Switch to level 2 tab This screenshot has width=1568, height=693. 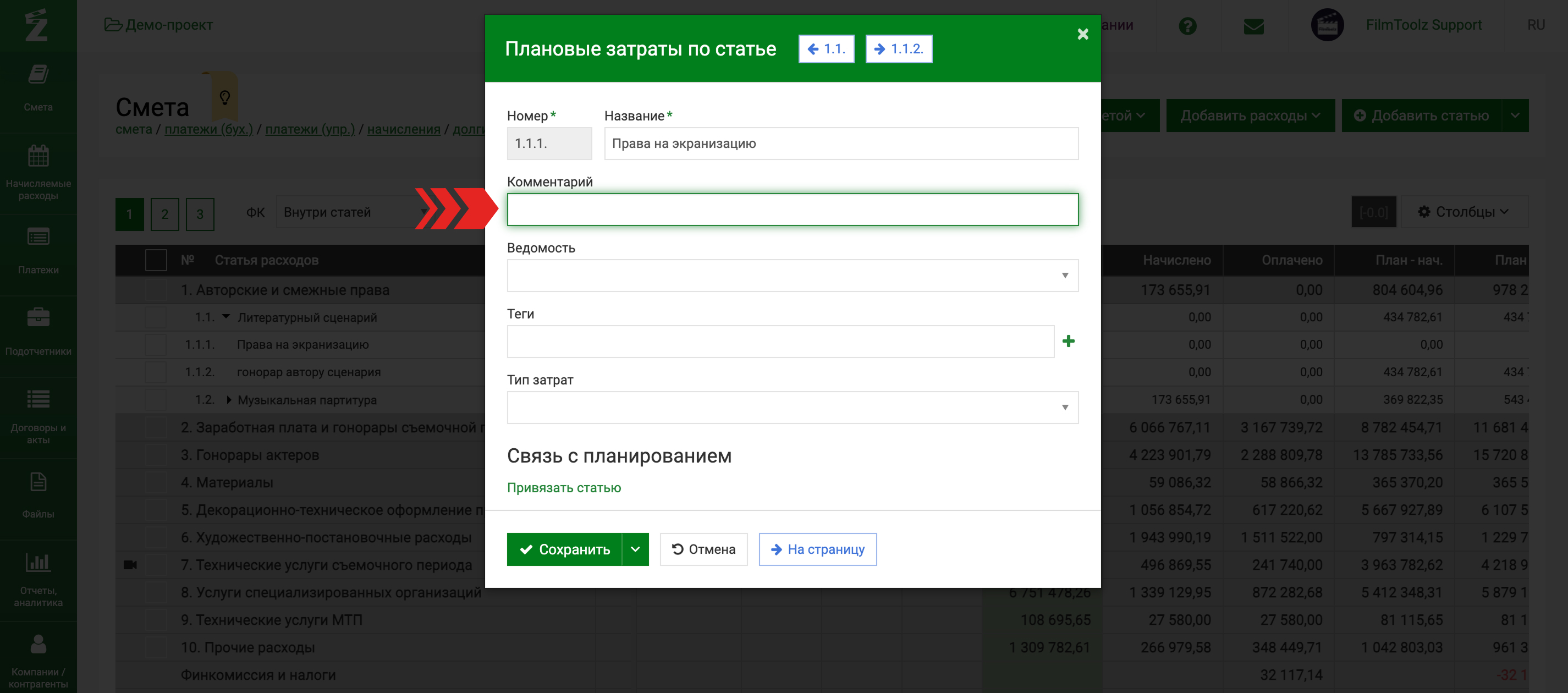click(164, 215)
